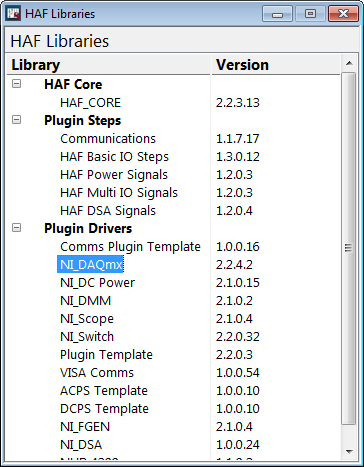
Task: Select the NI_FGEN driver
Action: click(x=85, y=427)
